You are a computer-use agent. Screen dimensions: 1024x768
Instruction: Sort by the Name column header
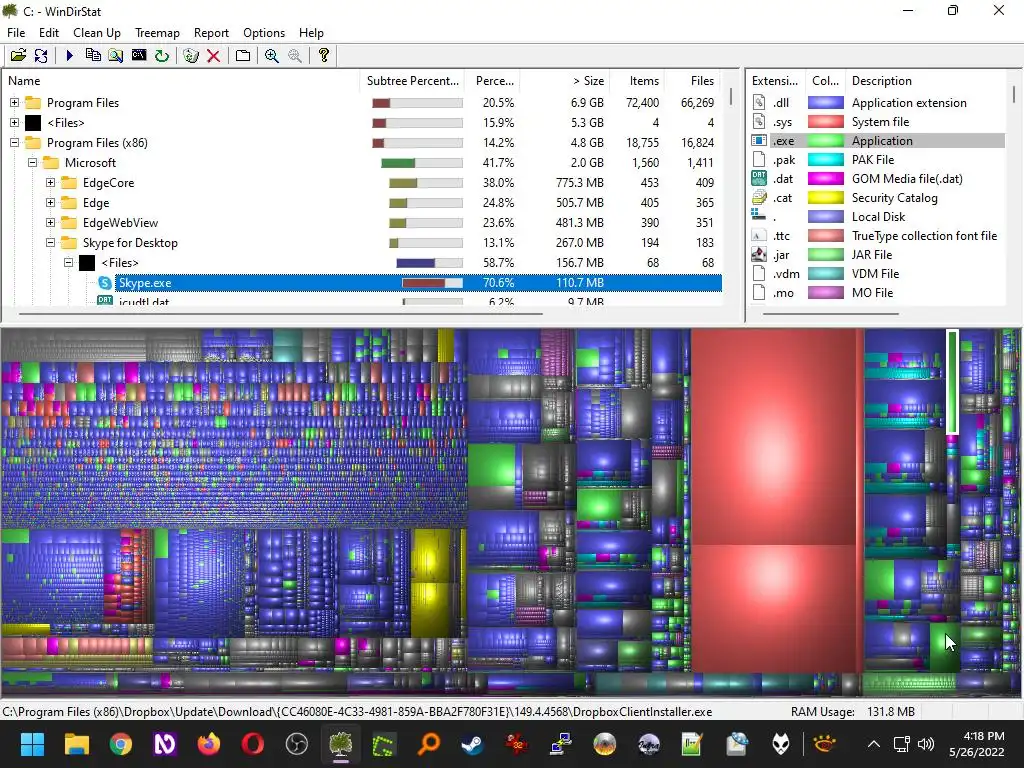(x=181, y=81)
